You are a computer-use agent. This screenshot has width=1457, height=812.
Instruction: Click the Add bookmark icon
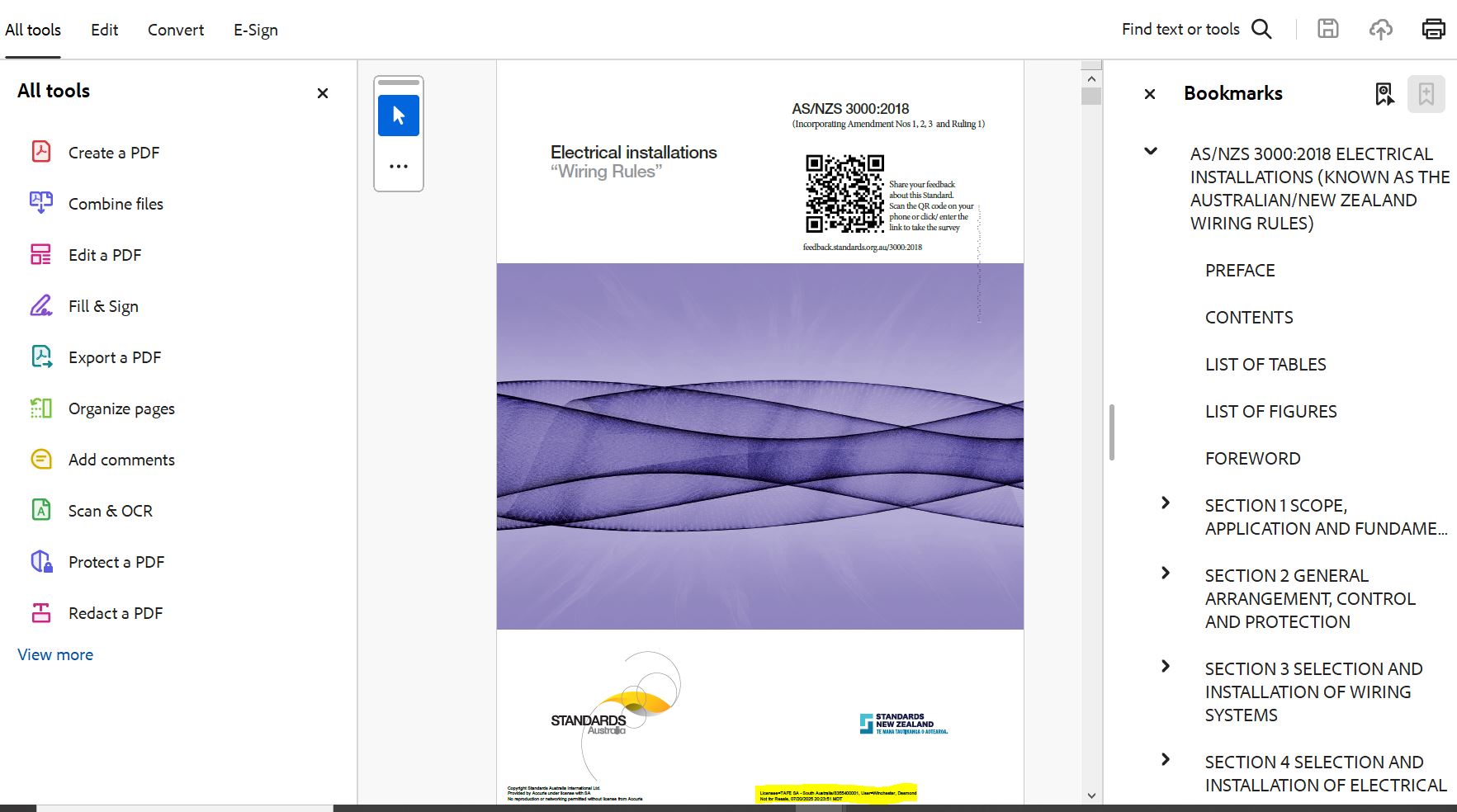pyautogui.click(x=1426, y=94)
